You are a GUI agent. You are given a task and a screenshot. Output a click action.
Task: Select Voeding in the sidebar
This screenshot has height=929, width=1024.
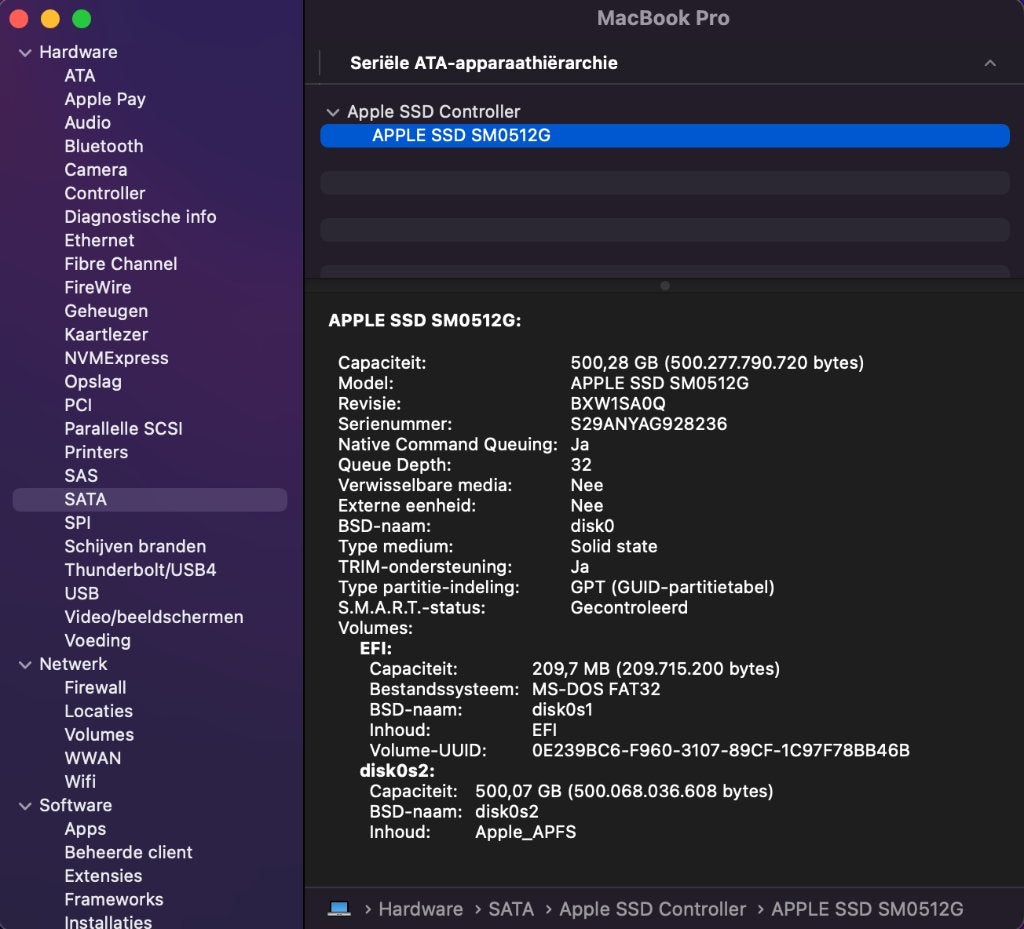click(x=97, y=641)
